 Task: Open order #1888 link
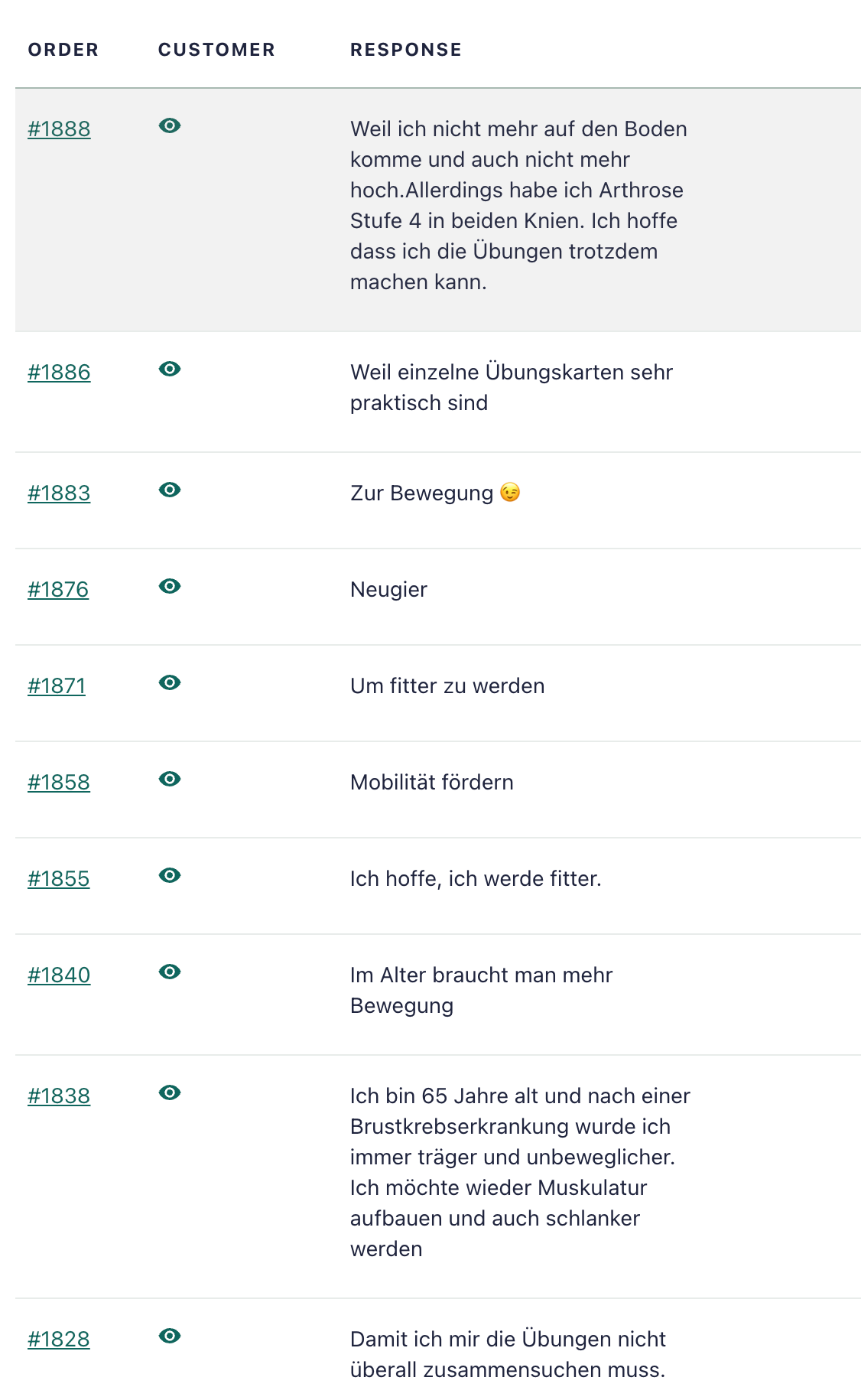(x=59, y=129)
